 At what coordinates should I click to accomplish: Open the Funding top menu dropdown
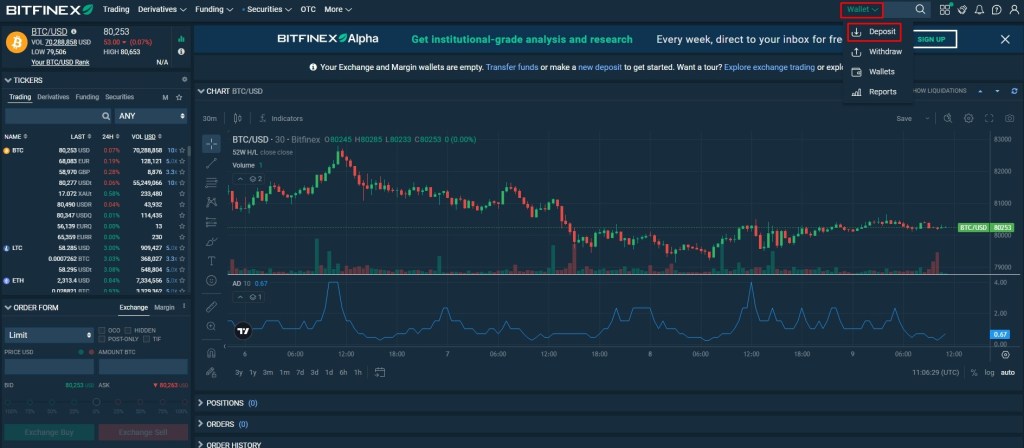click(215, 9)
